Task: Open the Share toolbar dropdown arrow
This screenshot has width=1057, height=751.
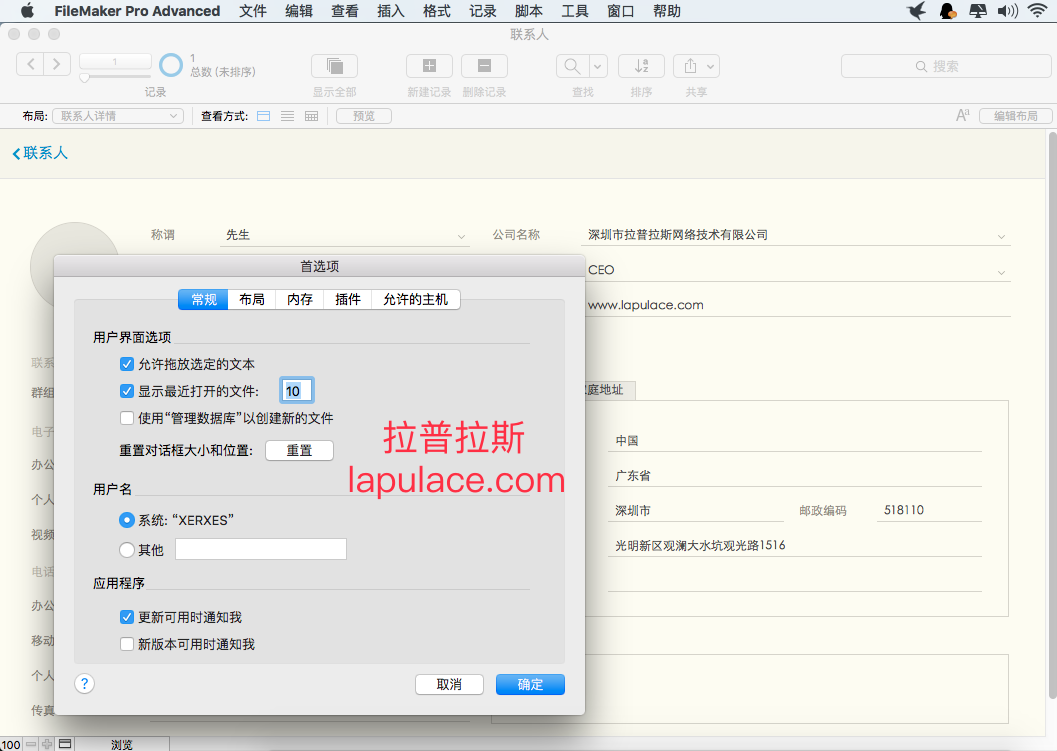Action: coord(711,66)
